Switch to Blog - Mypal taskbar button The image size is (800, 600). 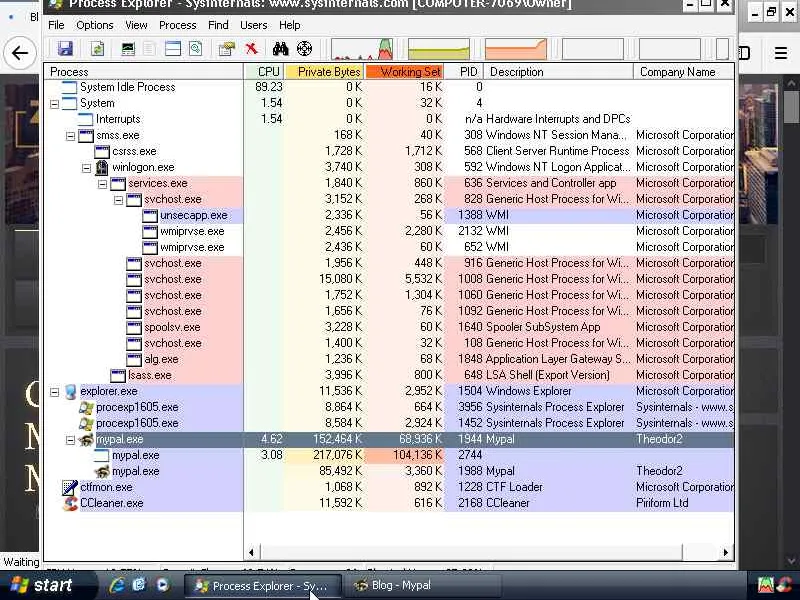click(x=422, y=585)
